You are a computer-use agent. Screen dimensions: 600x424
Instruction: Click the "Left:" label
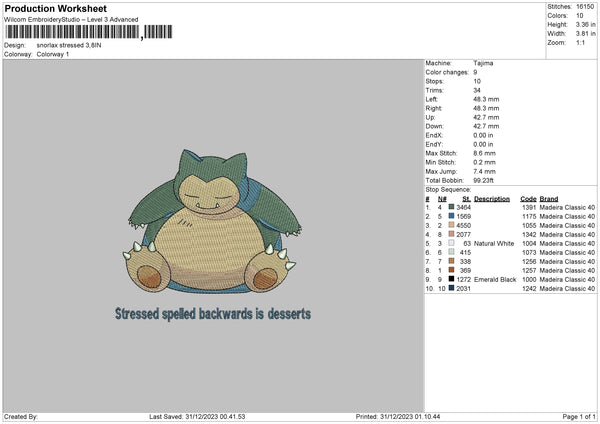pos(431,99)
